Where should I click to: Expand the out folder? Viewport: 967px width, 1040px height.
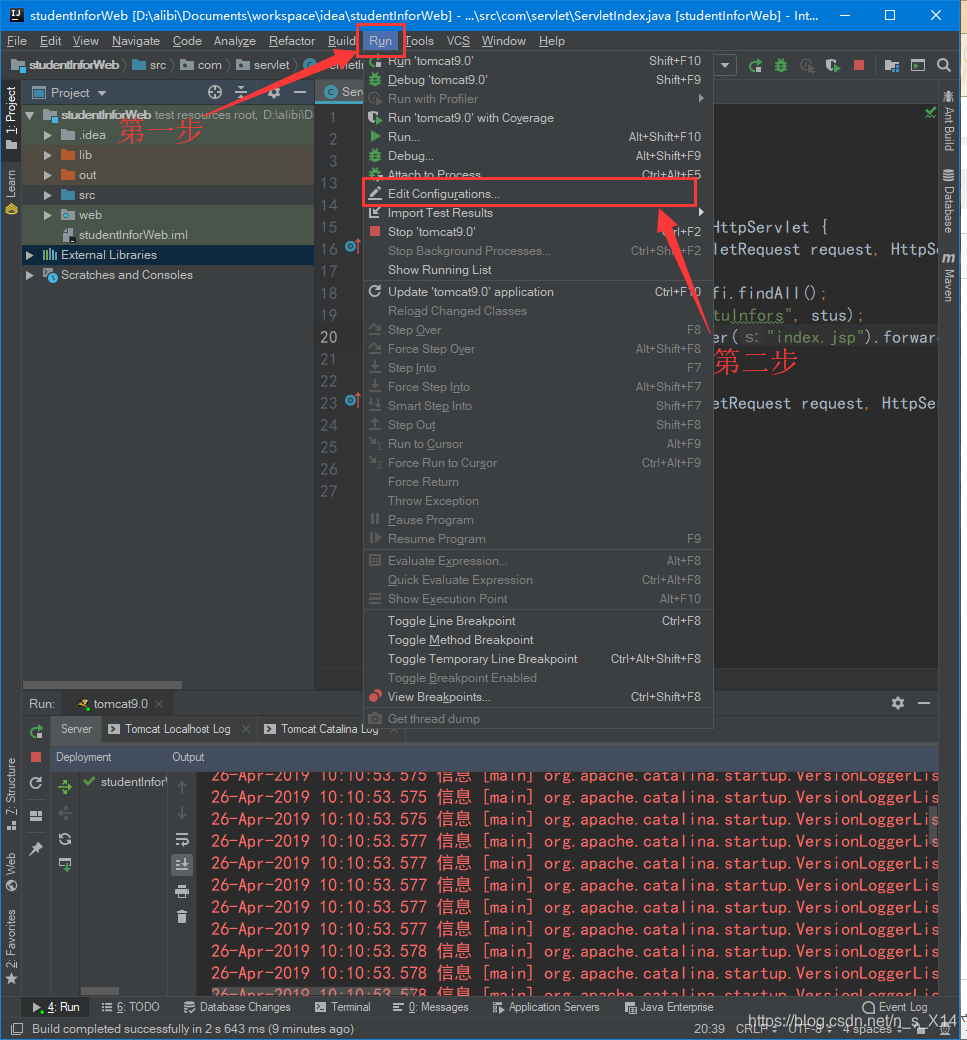(47, 175)
